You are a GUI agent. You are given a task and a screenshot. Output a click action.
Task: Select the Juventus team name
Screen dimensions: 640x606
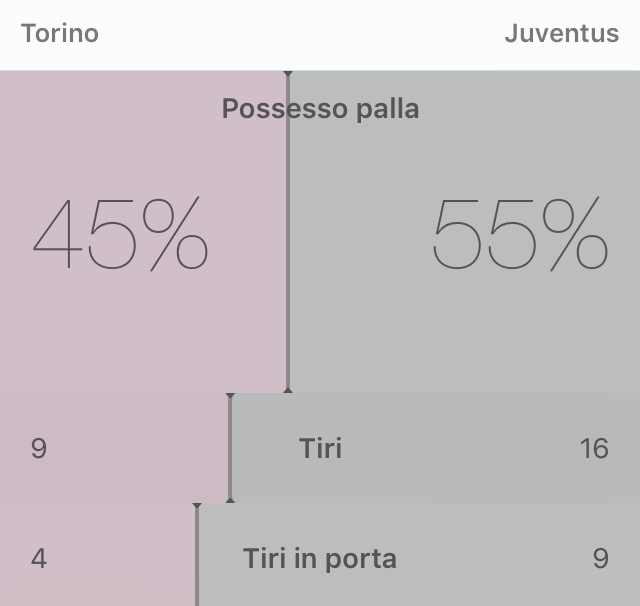point(562,33)
